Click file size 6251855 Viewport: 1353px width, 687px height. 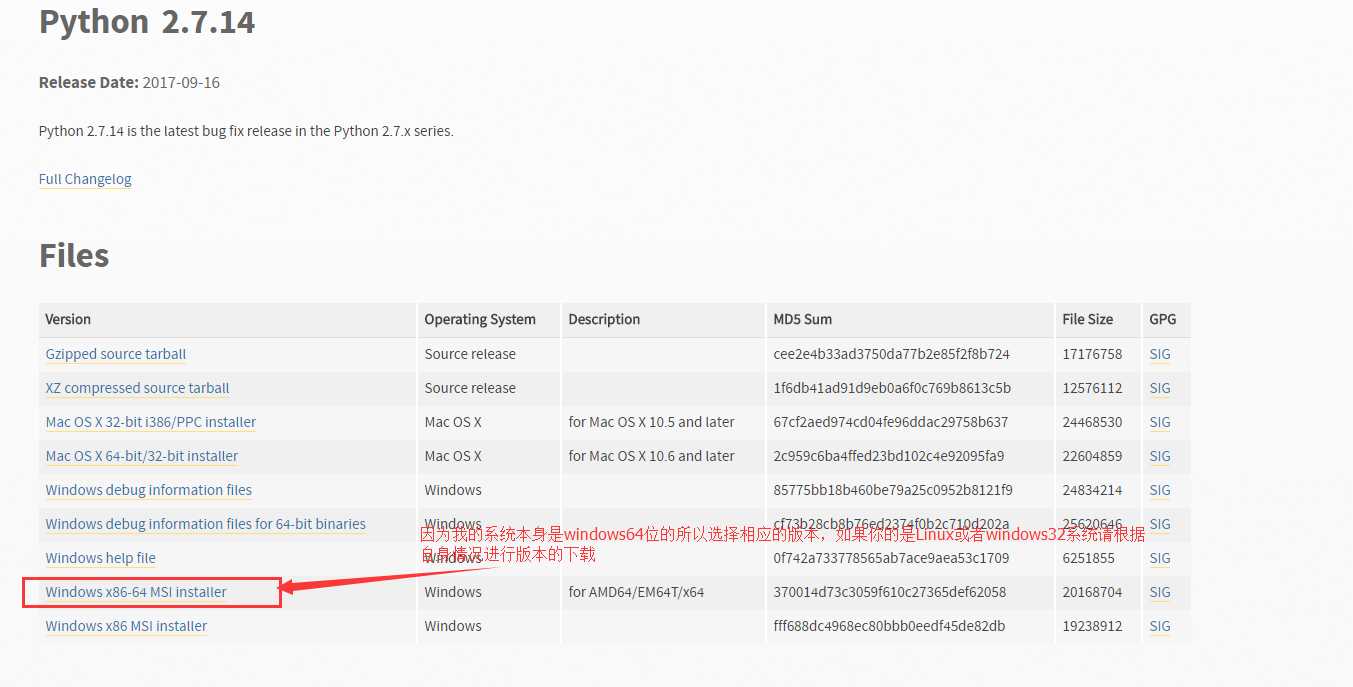(1089, 558)
